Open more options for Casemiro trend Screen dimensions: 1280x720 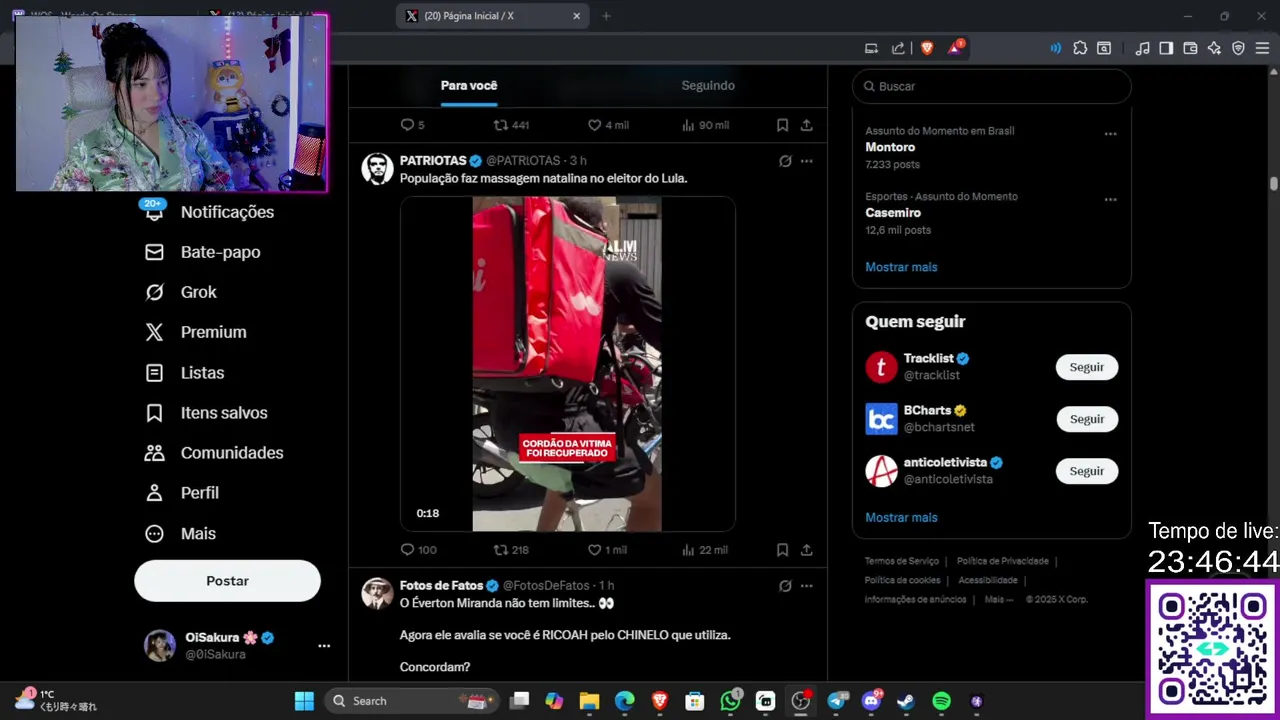click(x=1110, y=200)
